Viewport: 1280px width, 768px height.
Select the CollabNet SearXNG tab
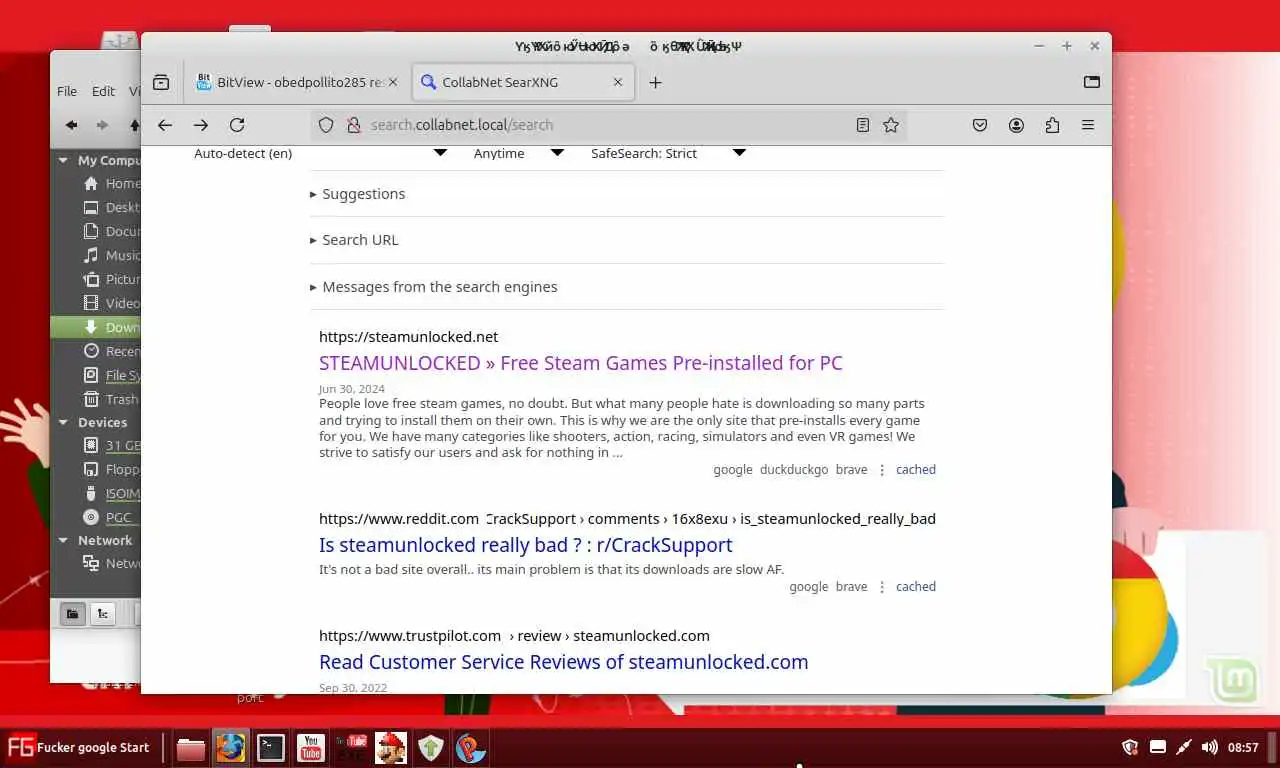523,83
